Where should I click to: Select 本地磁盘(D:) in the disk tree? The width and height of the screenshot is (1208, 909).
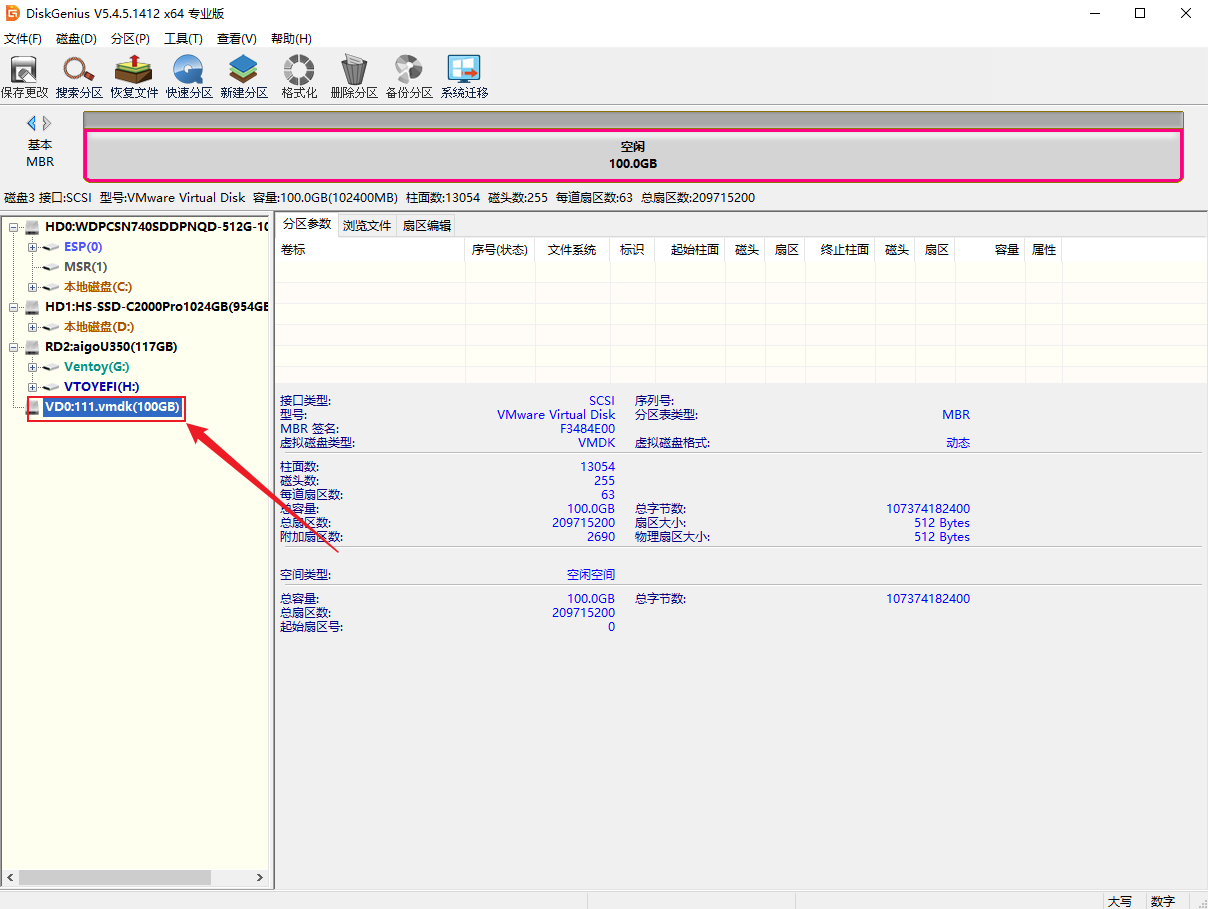(x=99, y=327)
